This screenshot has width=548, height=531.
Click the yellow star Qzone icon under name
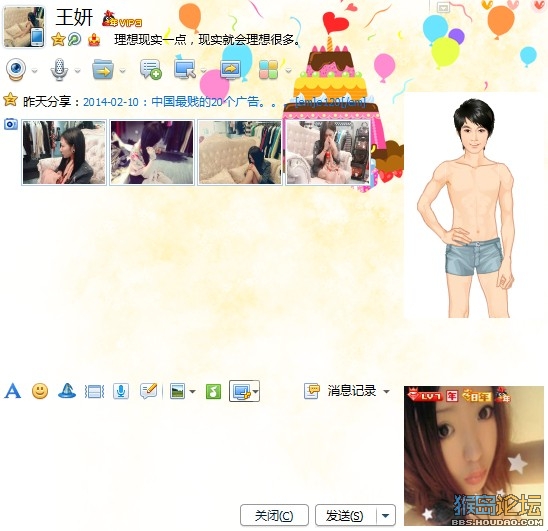coord(58,39)
